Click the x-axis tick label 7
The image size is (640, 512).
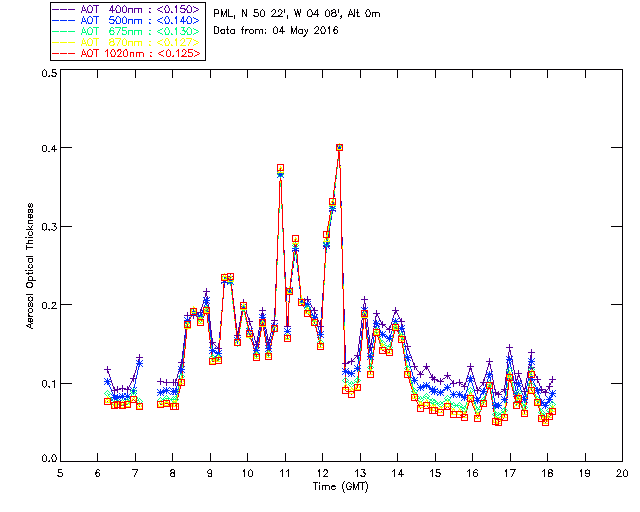click(x=135, y=473)
